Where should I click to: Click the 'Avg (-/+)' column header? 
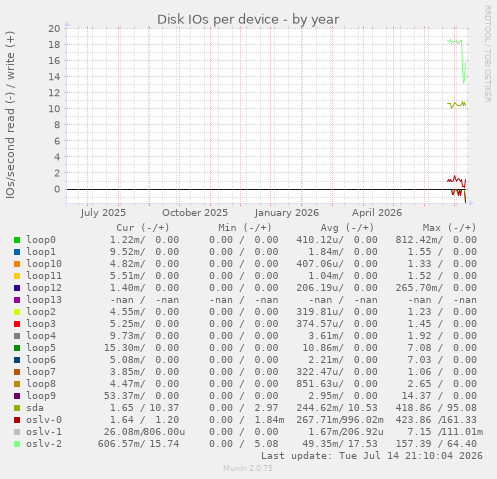click(347, 228)
